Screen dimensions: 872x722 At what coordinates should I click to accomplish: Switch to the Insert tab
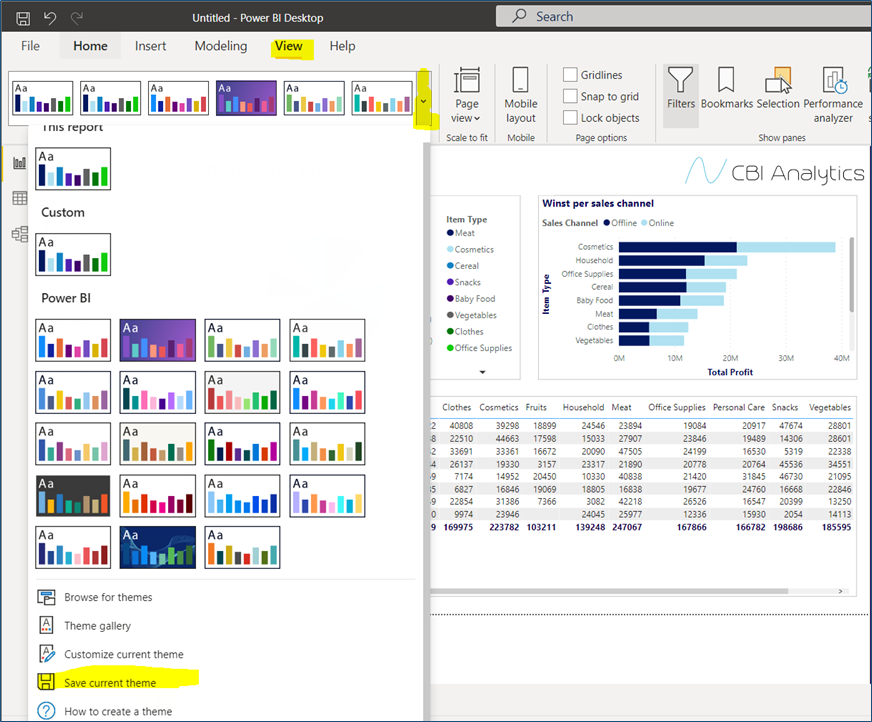pos(150,46)
